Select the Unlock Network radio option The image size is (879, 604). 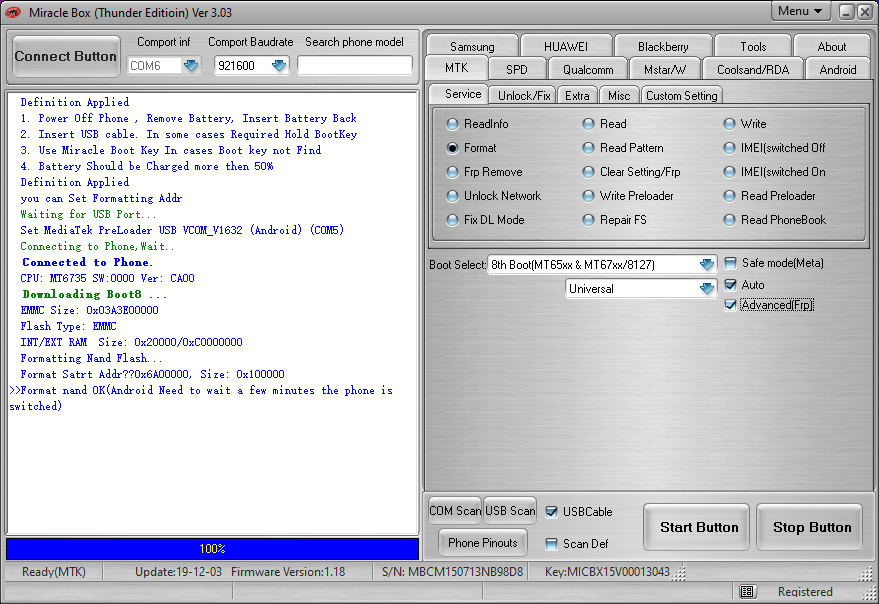point(452,196)
